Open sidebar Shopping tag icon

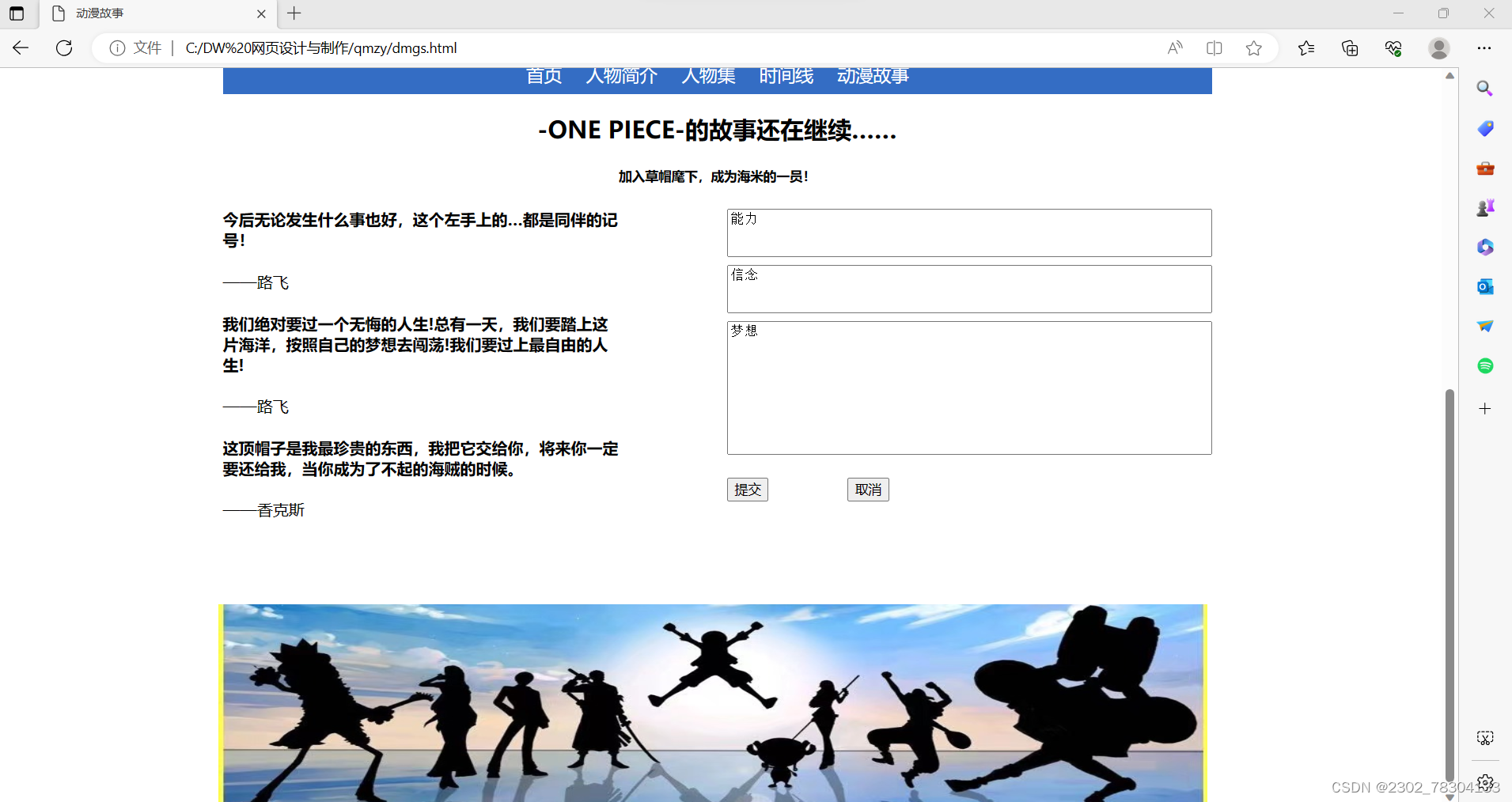(1485, 128)
